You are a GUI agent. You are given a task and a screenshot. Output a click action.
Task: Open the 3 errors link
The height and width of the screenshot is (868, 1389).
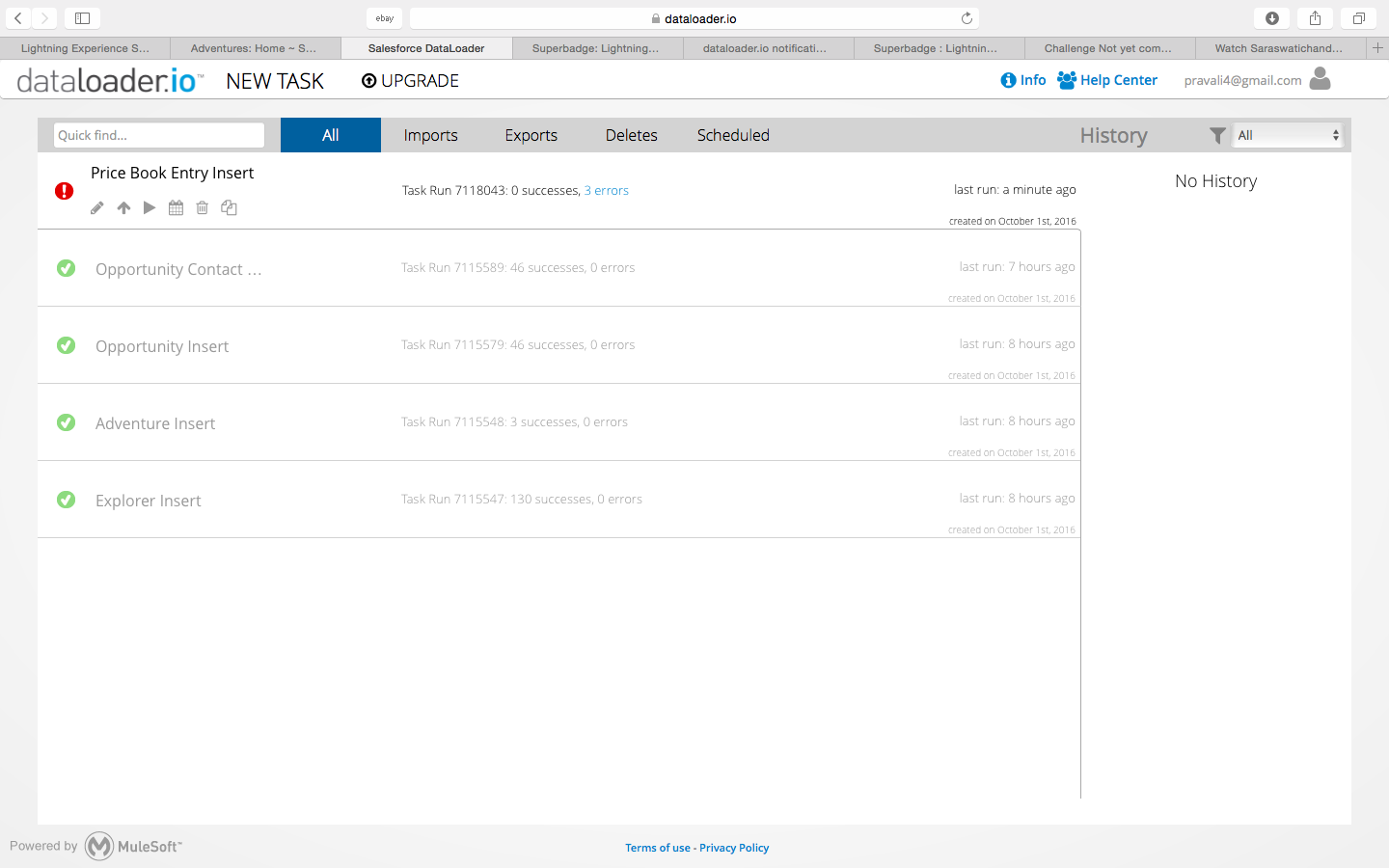607,191
